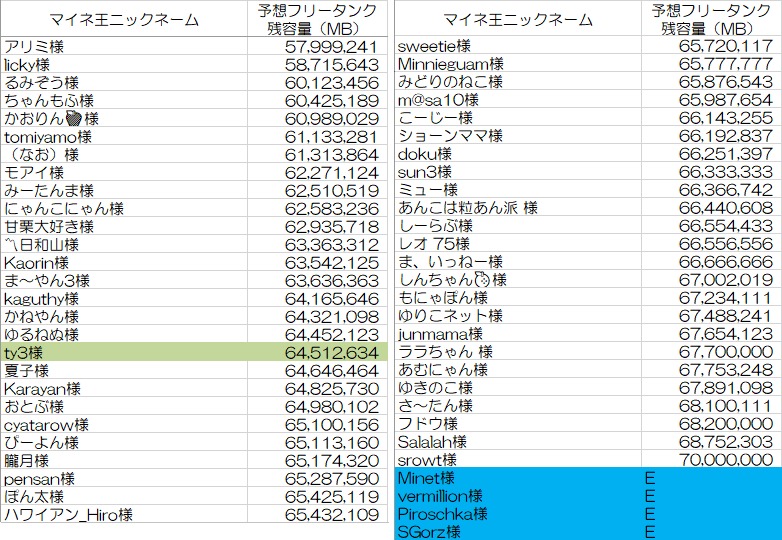Viewport: 782px width, 540px height.
Task: Click the るみぞう様 cell
Action: (x=124, y=83)
